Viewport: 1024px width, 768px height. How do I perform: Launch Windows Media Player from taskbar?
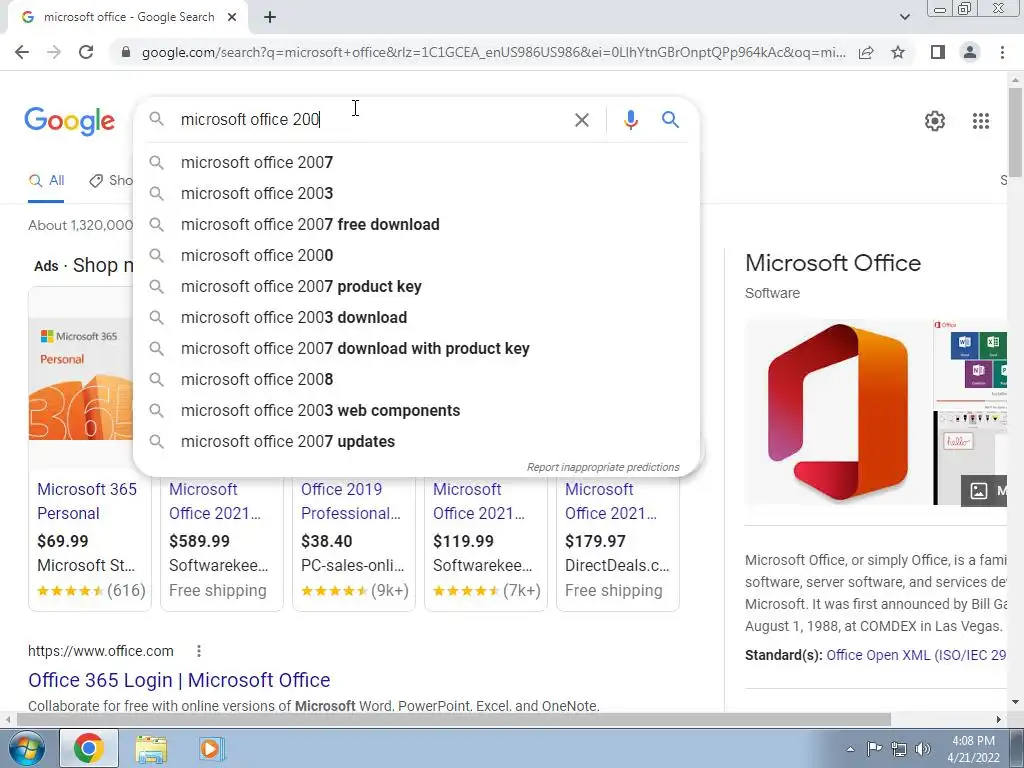click(211, 748)
